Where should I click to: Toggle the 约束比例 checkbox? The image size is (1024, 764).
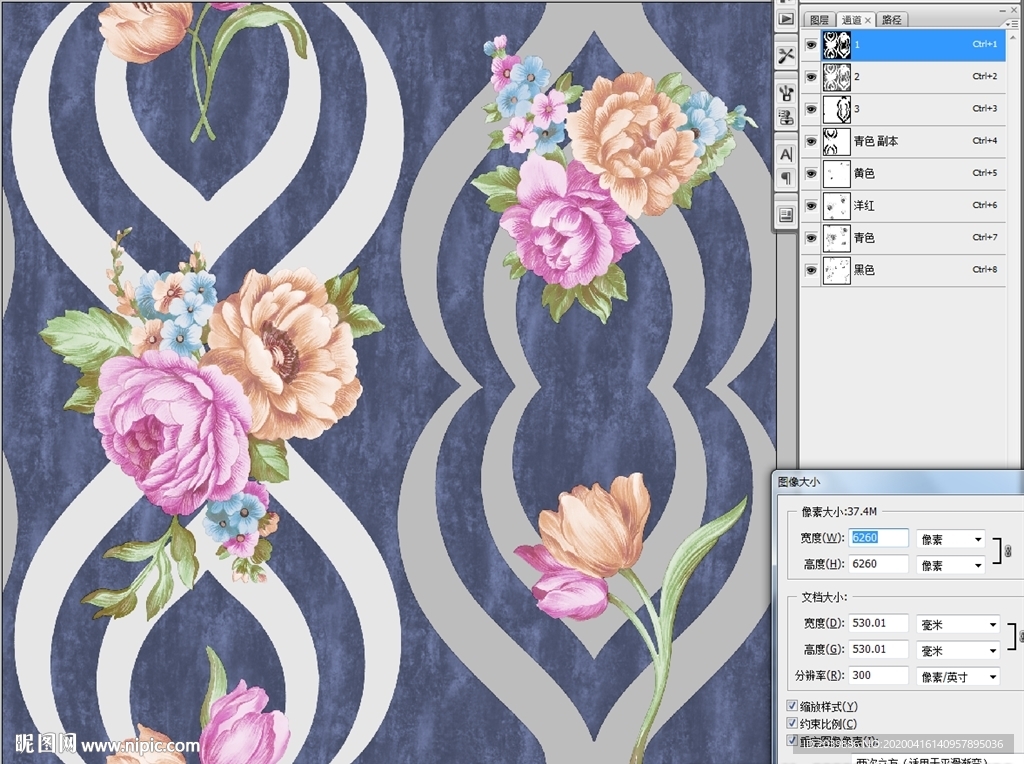click(x=793, y=724)
